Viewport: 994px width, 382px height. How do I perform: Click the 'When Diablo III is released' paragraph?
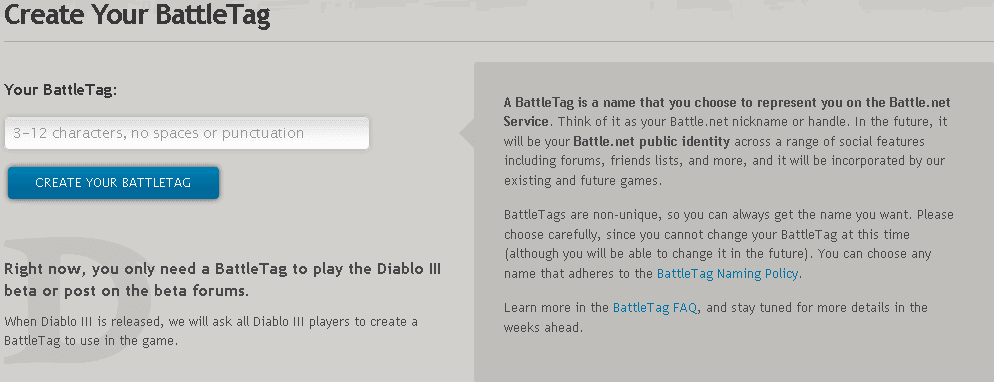coord(210,331)
